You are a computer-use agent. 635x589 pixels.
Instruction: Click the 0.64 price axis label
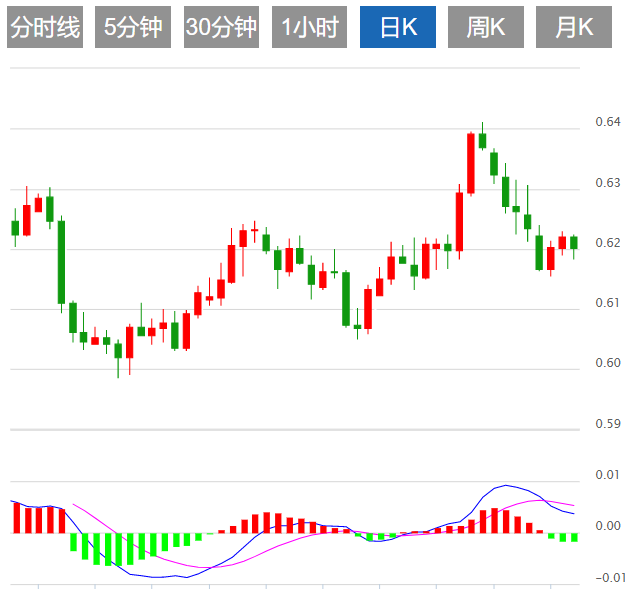coord(608,122)
